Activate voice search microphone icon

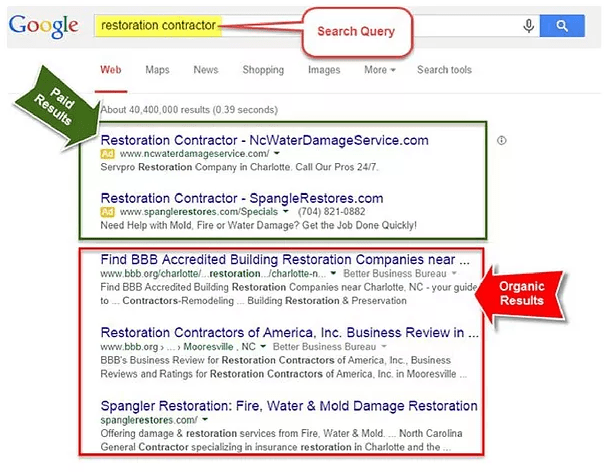click(529, 26)
